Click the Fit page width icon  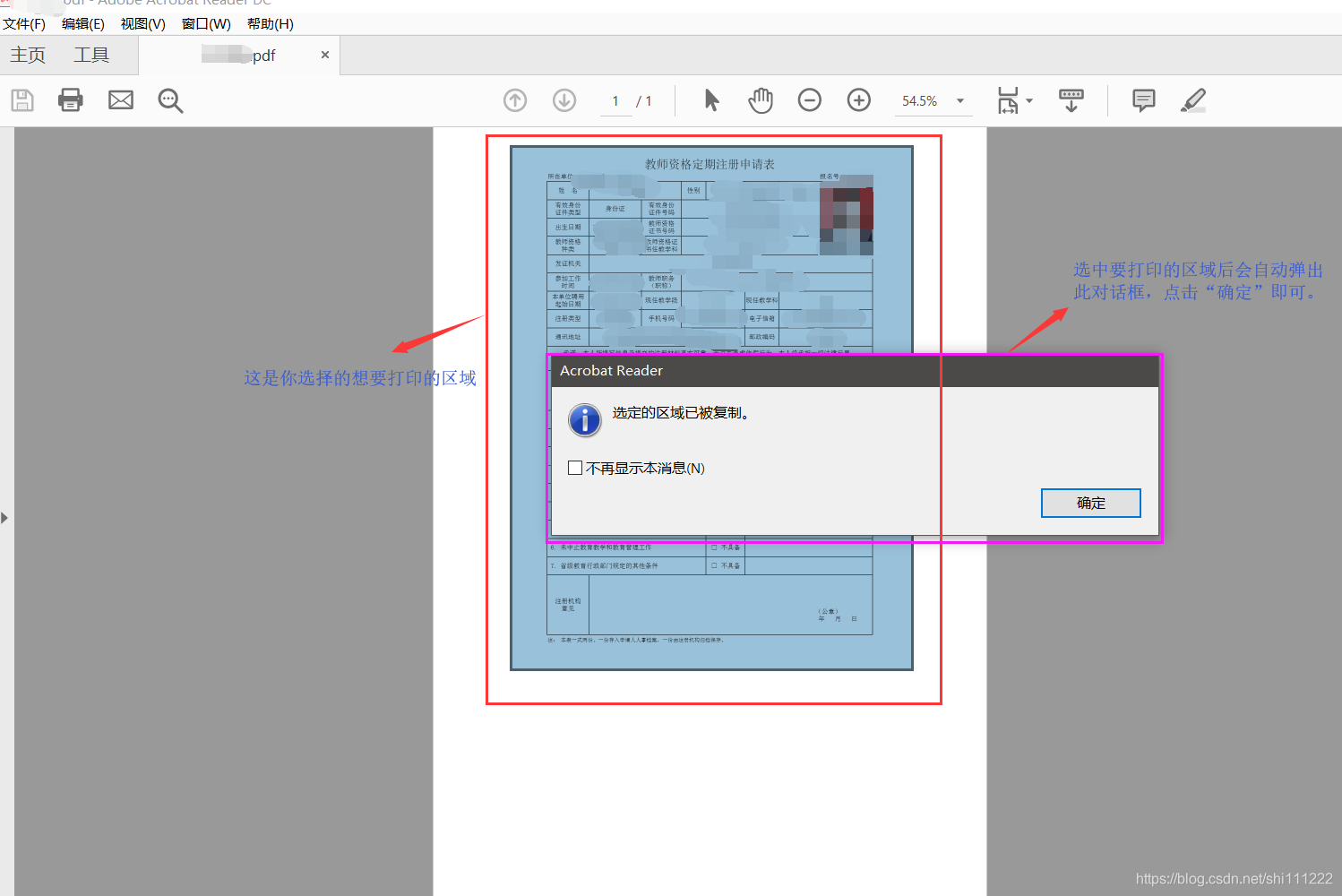1008,100
